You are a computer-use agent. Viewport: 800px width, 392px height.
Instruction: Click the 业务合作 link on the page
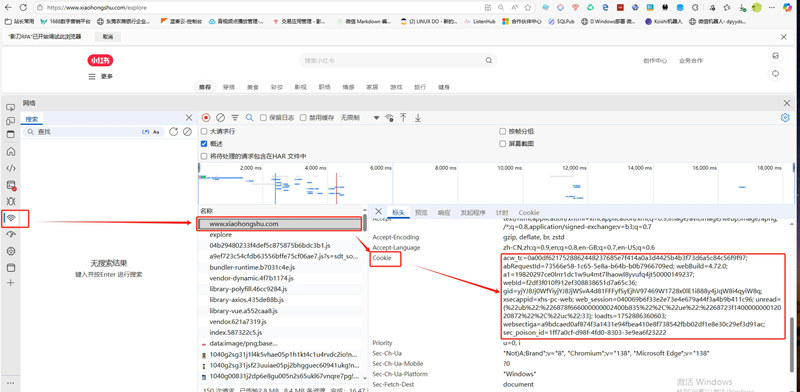[x=691, y=60]
